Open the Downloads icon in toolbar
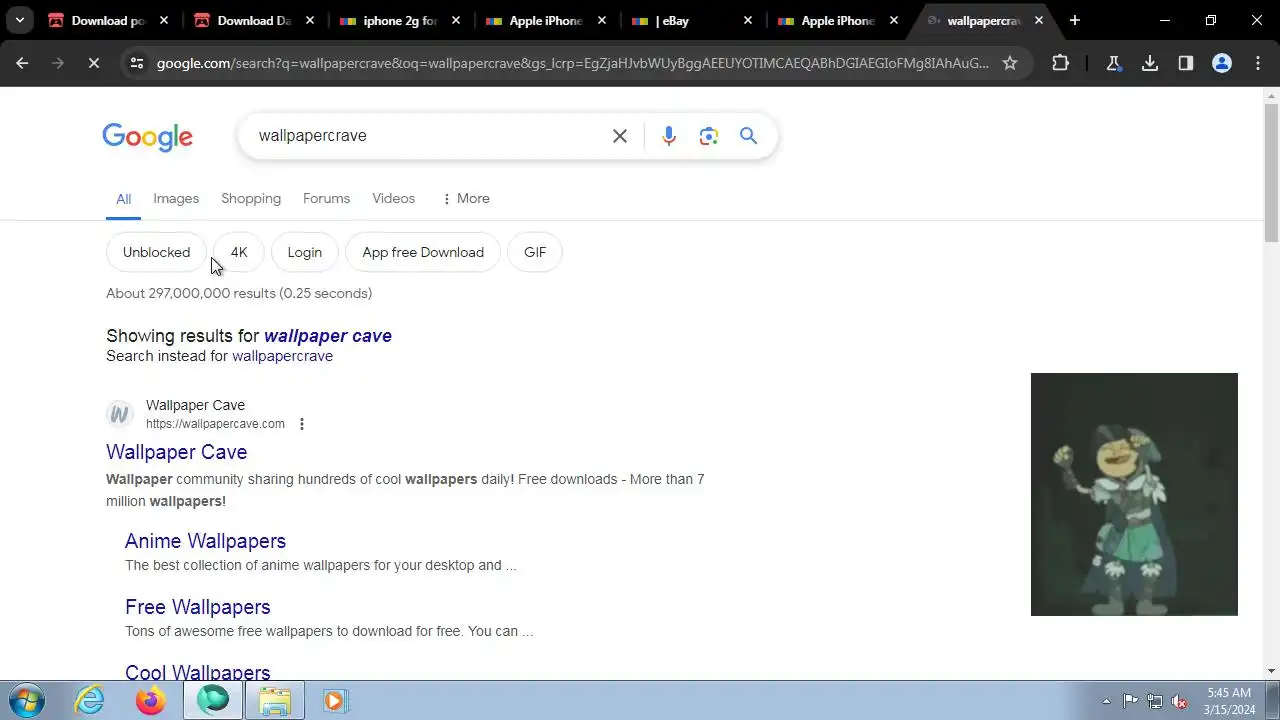Viewport: 1280px width, 720px height. point(1150,63)
